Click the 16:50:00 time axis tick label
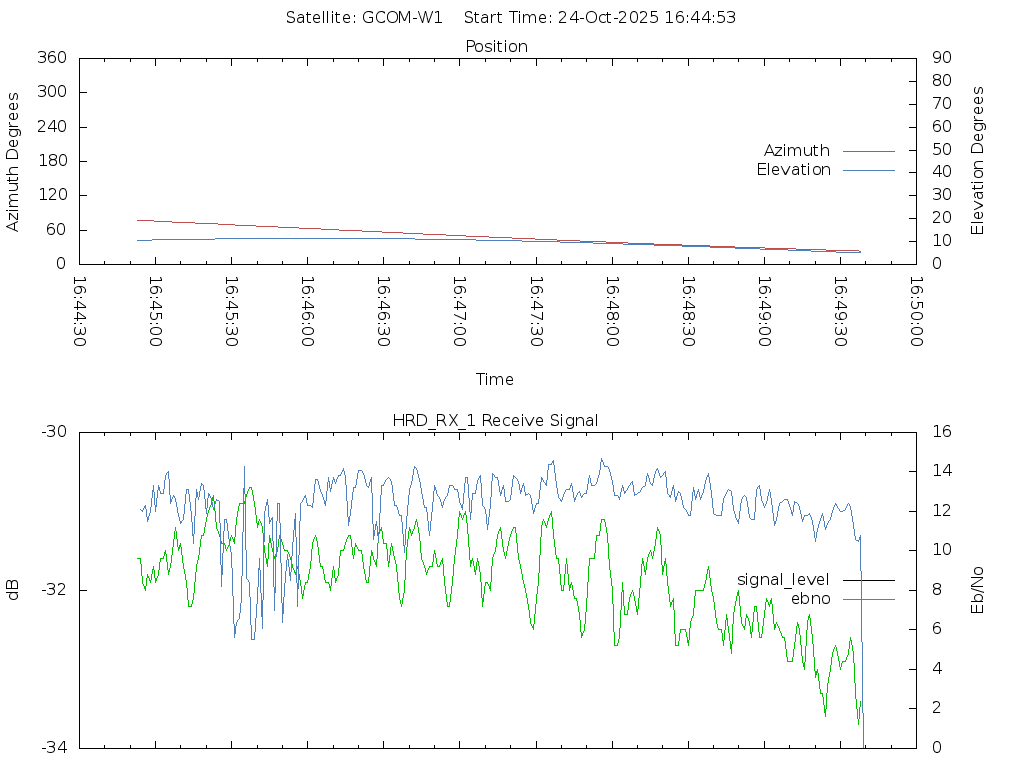 [915, 311]
